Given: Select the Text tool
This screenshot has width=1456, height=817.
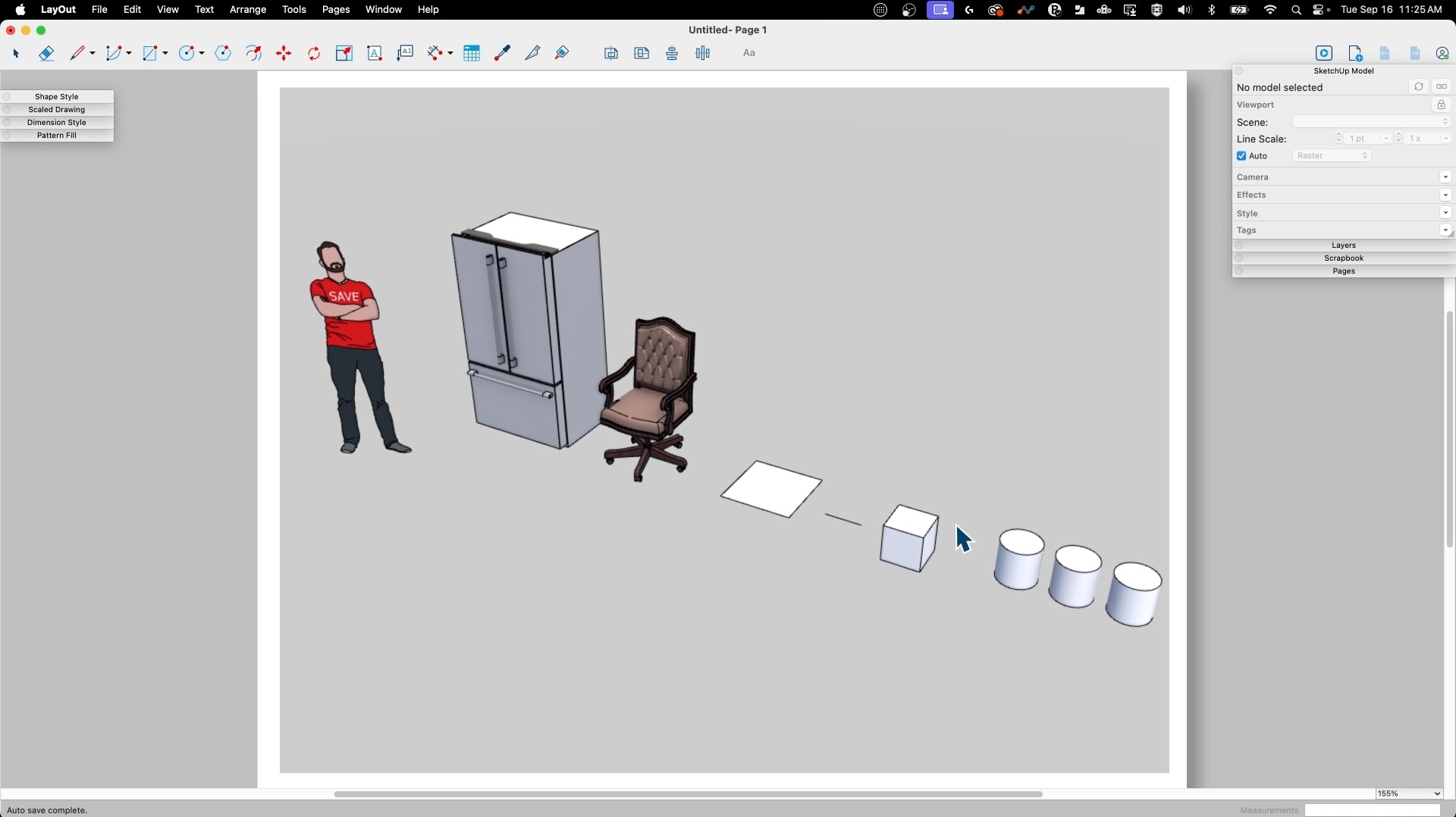Looking at the screenshot, I should pyautogui.click(x=375, y=54).
